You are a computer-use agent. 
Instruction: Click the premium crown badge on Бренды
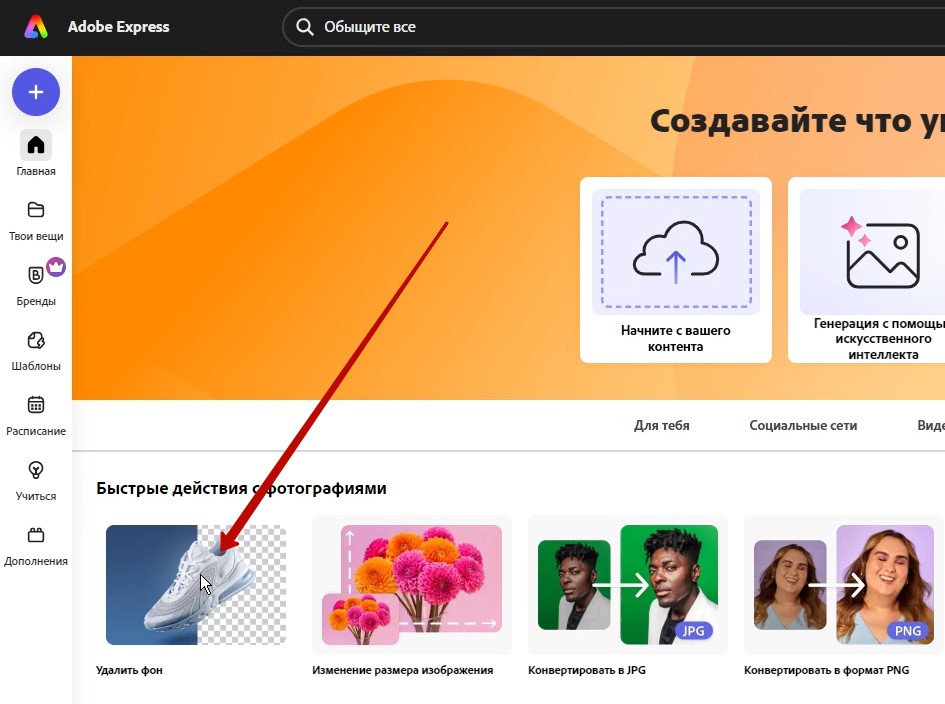tap(56, 266)
